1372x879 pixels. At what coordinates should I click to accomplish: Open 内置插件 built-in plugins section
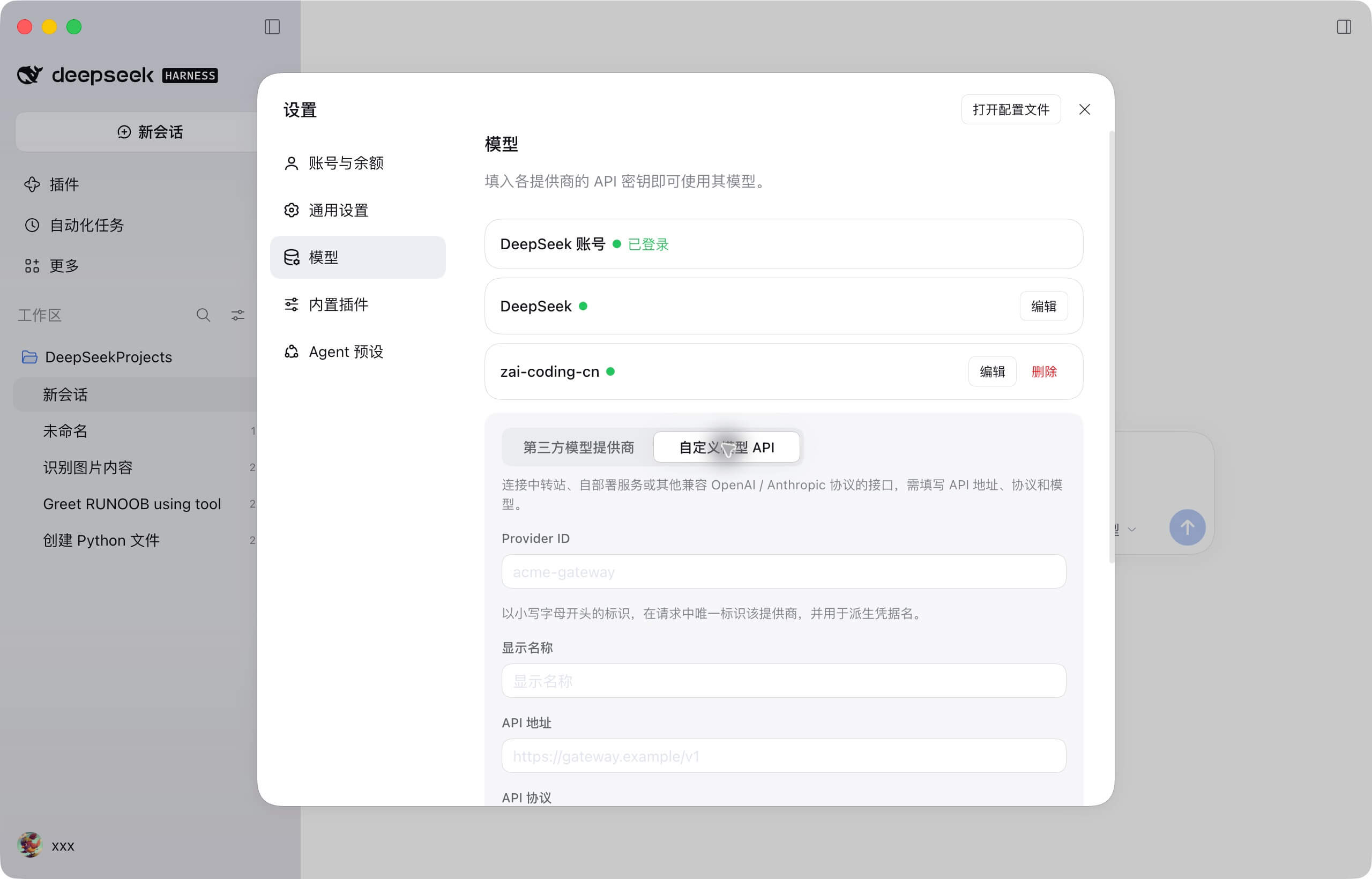tap(357, 304)
